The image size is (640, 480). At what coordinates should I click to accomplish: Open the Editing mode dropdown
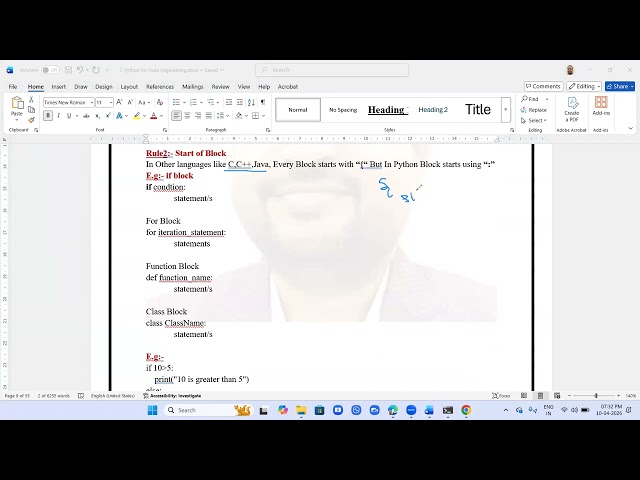click(584, 87)
